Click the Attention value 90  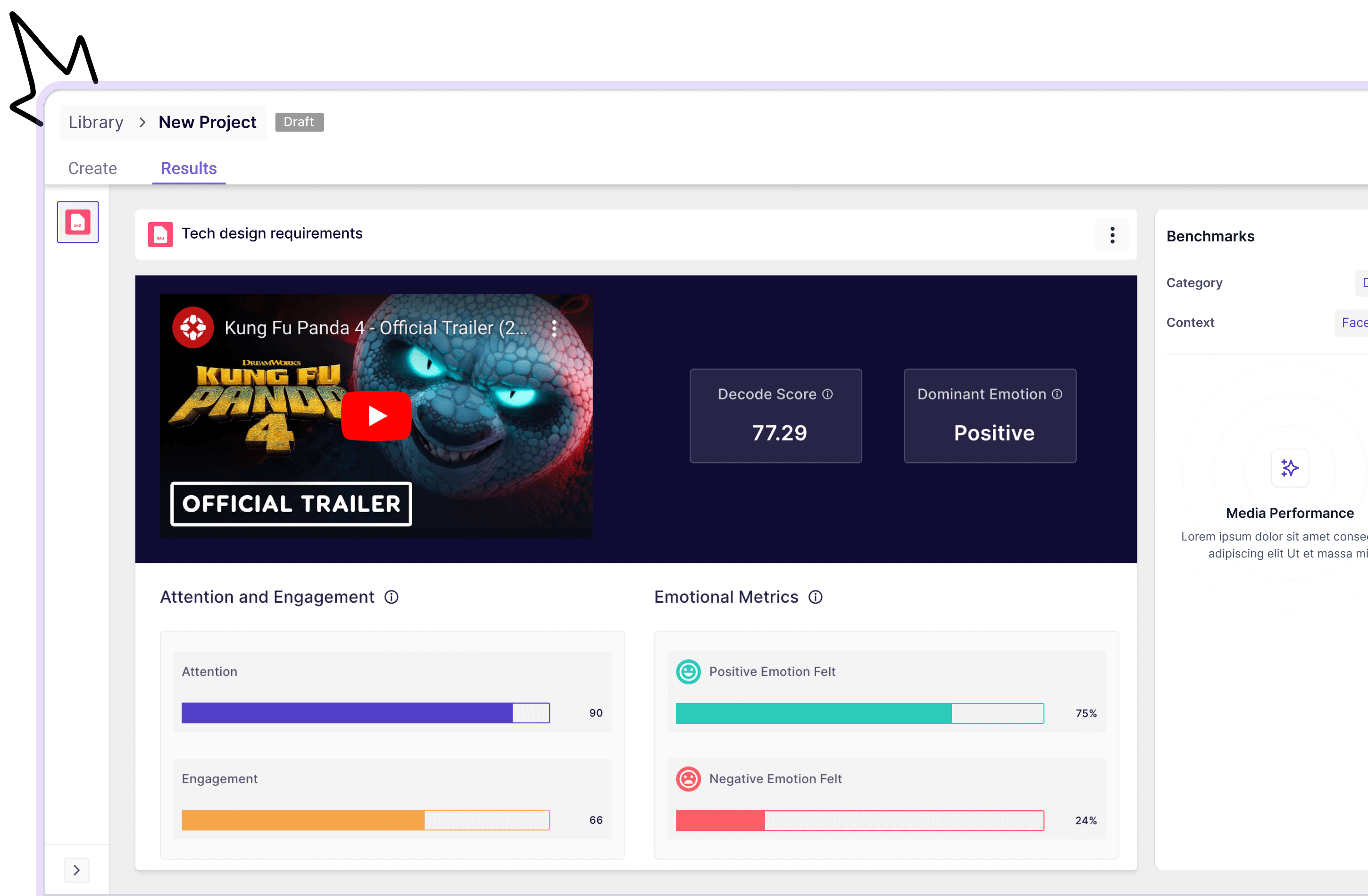[x=595, y=713]
